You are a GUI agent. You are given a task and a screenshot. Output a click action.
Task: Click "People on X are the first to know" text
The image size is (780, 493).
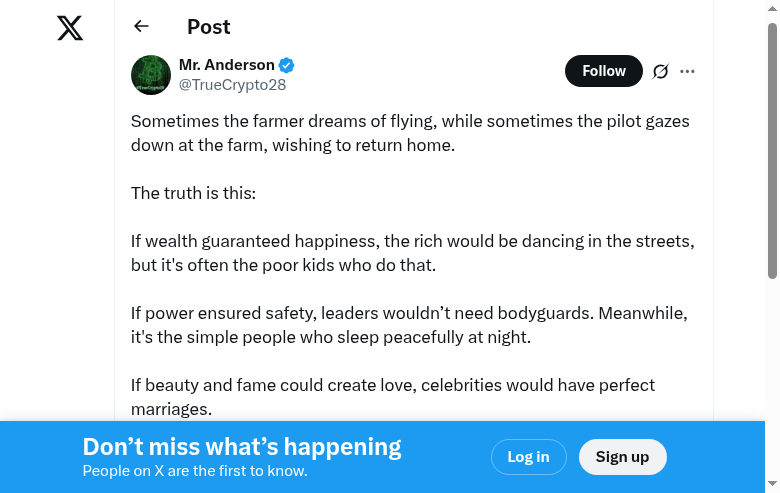pyautogui.click(x=195, y=471)
